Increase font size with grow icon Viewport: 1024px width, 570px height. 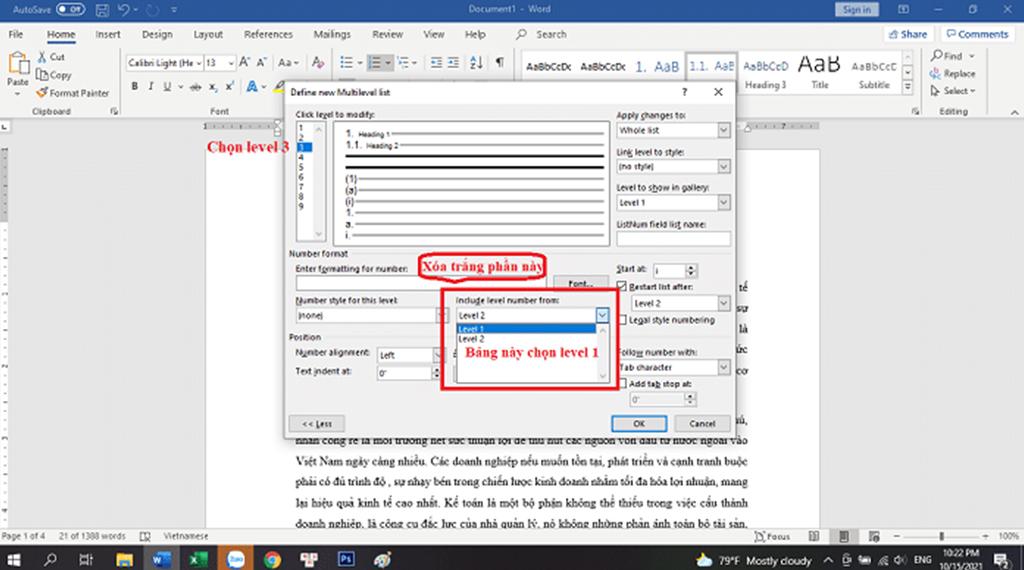[x=244, y=63]
